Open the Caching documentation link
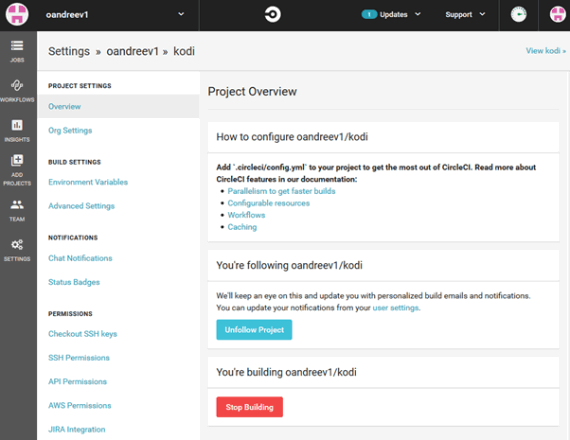 click(242, 227)
